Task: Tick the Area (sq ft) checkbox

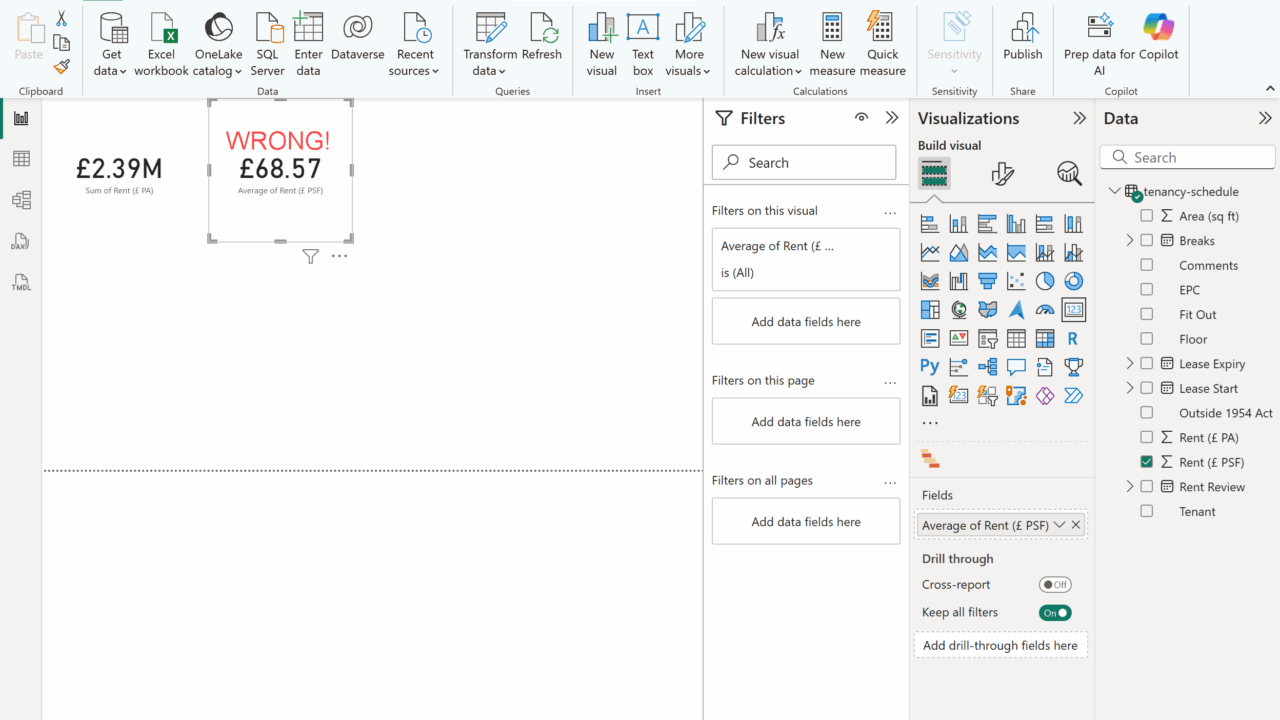Action: point(1147,216)
